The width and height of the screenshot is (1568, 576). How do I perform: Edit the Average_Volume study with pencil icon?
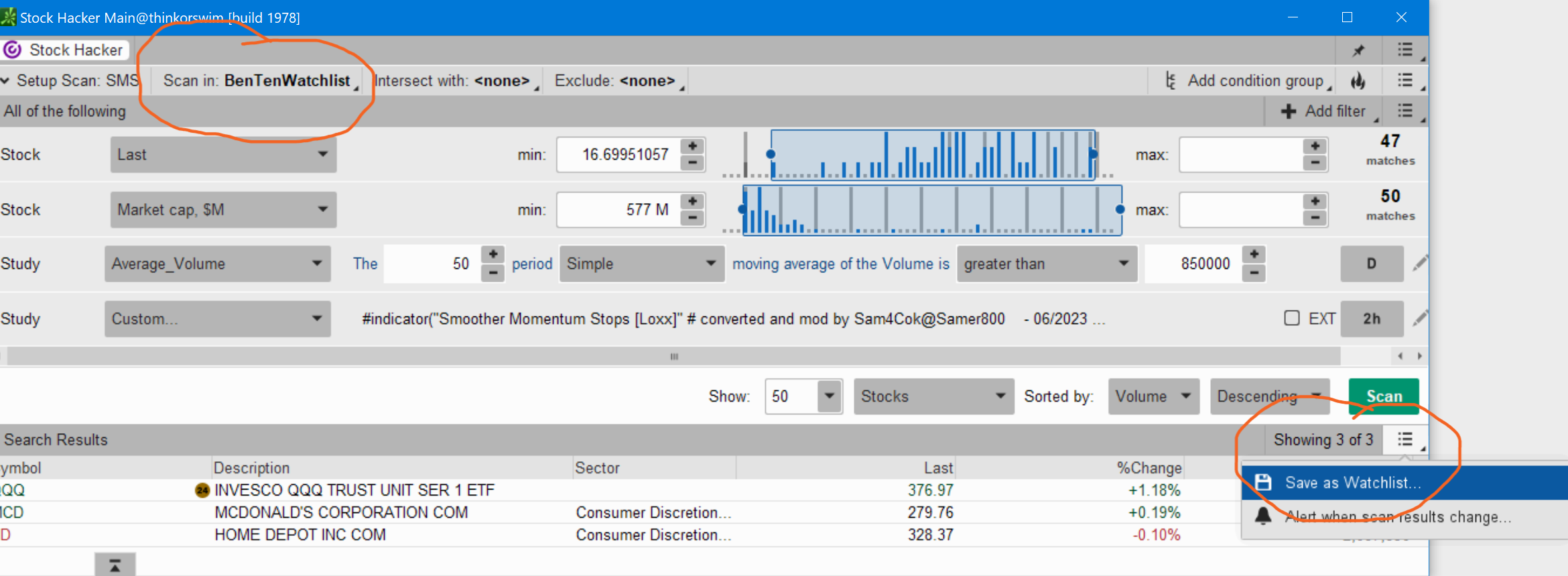click(x=1419, y=264)
